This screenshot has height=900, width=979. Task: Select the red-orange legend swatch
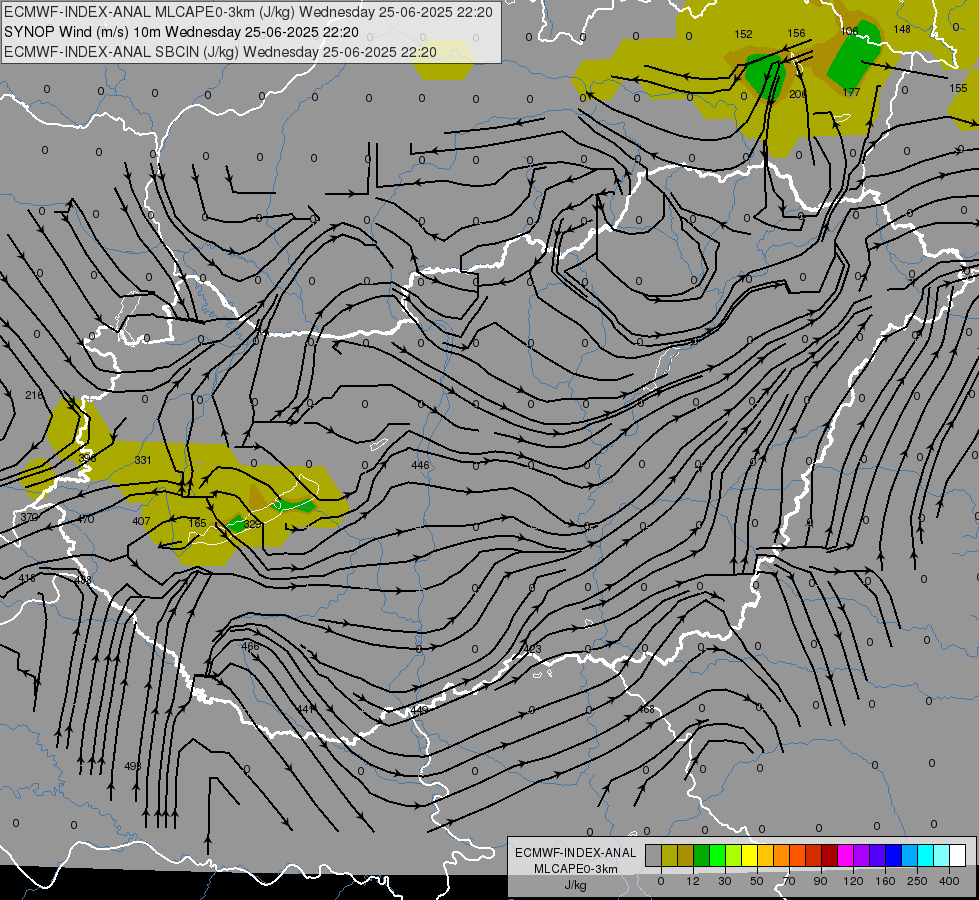[x=798, y=855]
